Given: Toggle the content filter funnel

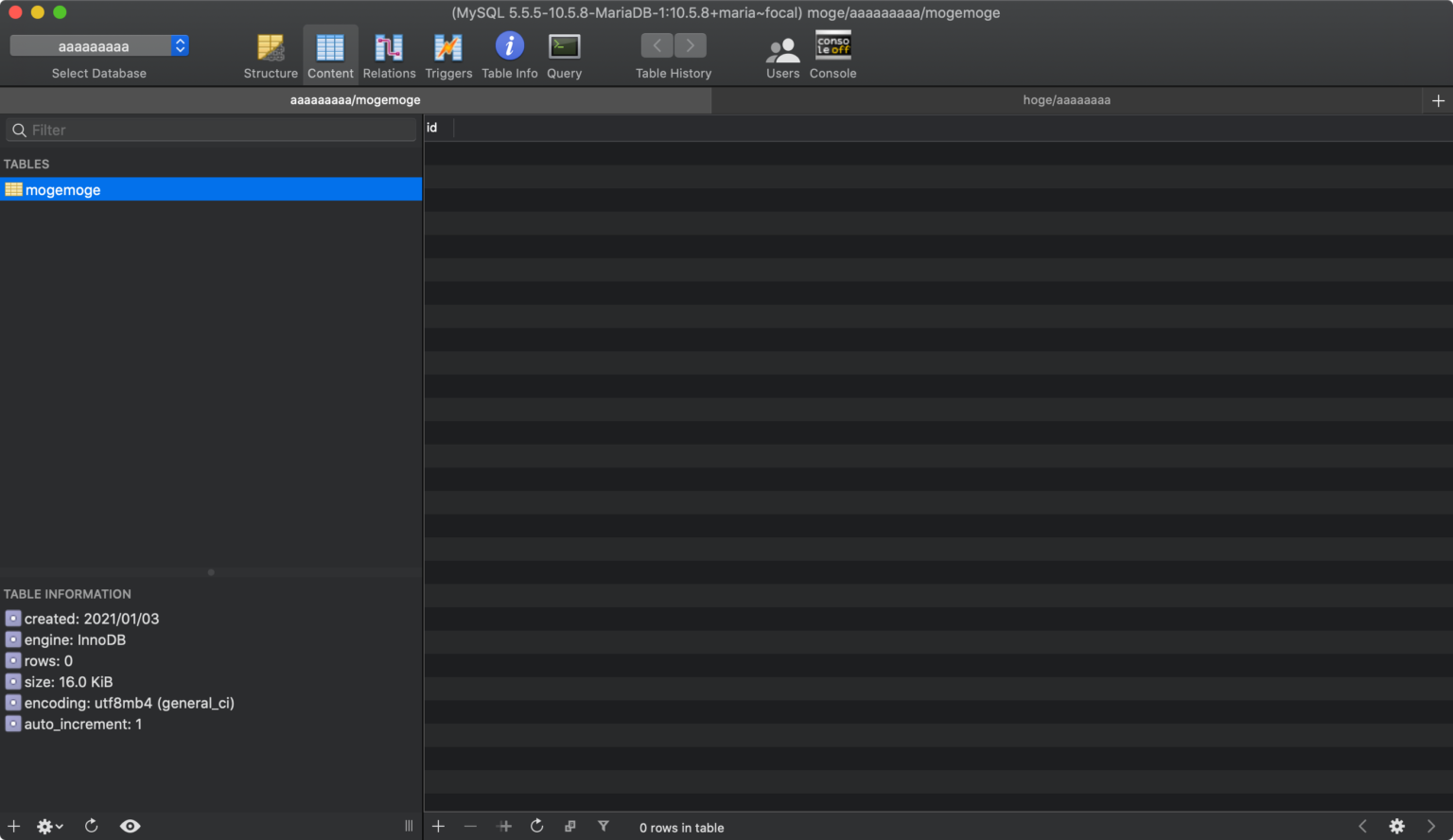Looking at the screenshot, I should pyautogui.click(x=604, y=826).
